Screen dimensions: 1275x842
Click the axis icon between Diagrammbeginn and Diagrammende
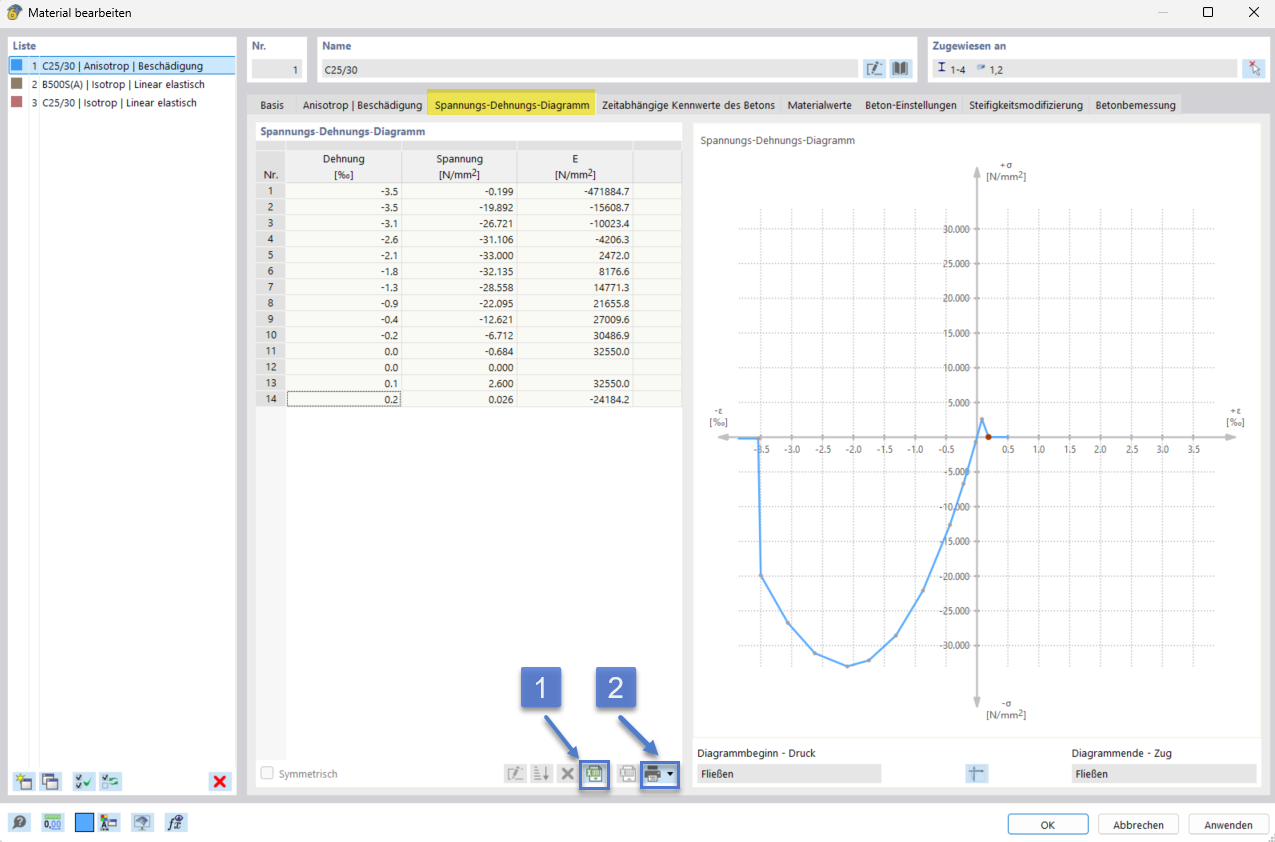pyautogui.click(x=977, y=773)
